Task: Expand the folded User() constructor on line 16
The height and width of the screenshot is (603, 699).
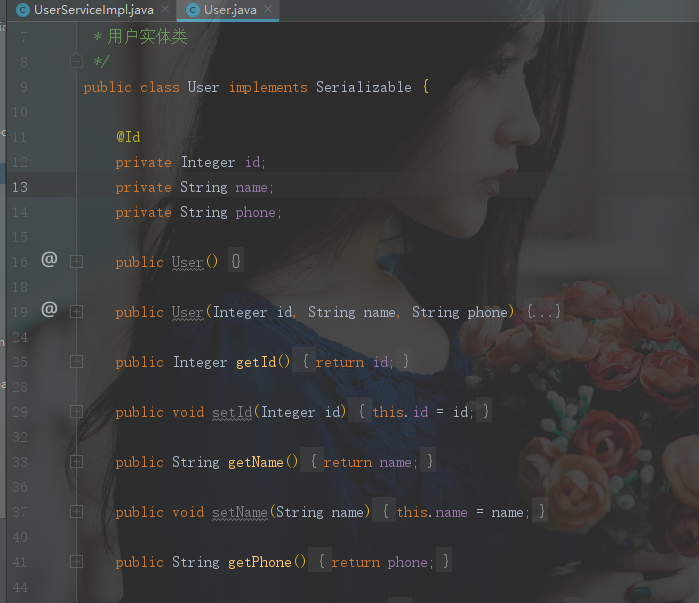Action: coord(76,262)
